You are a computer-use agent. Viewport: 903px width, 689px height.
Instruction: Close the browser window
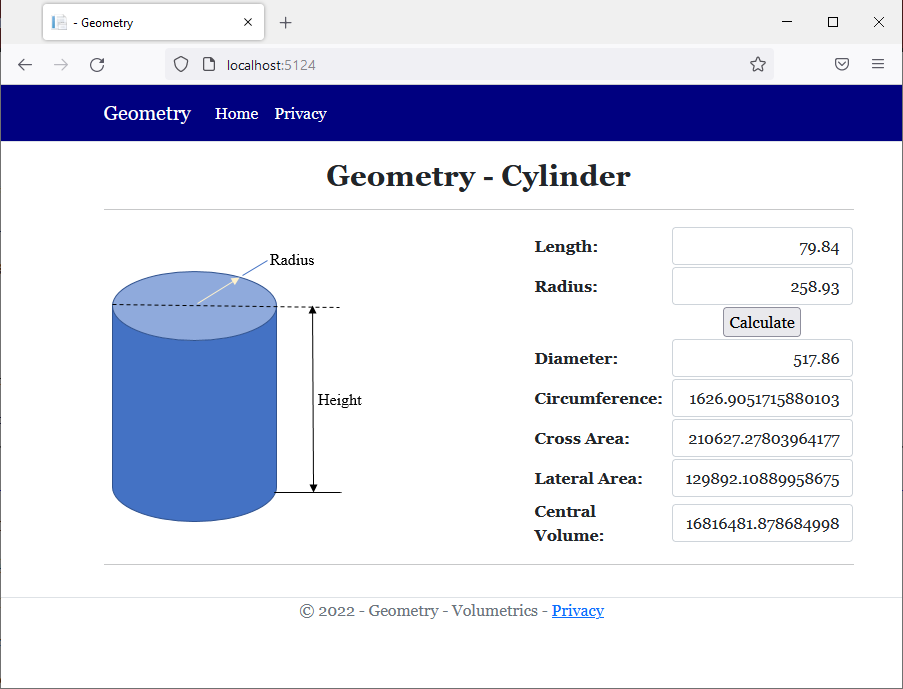click(x=879, y=22)
